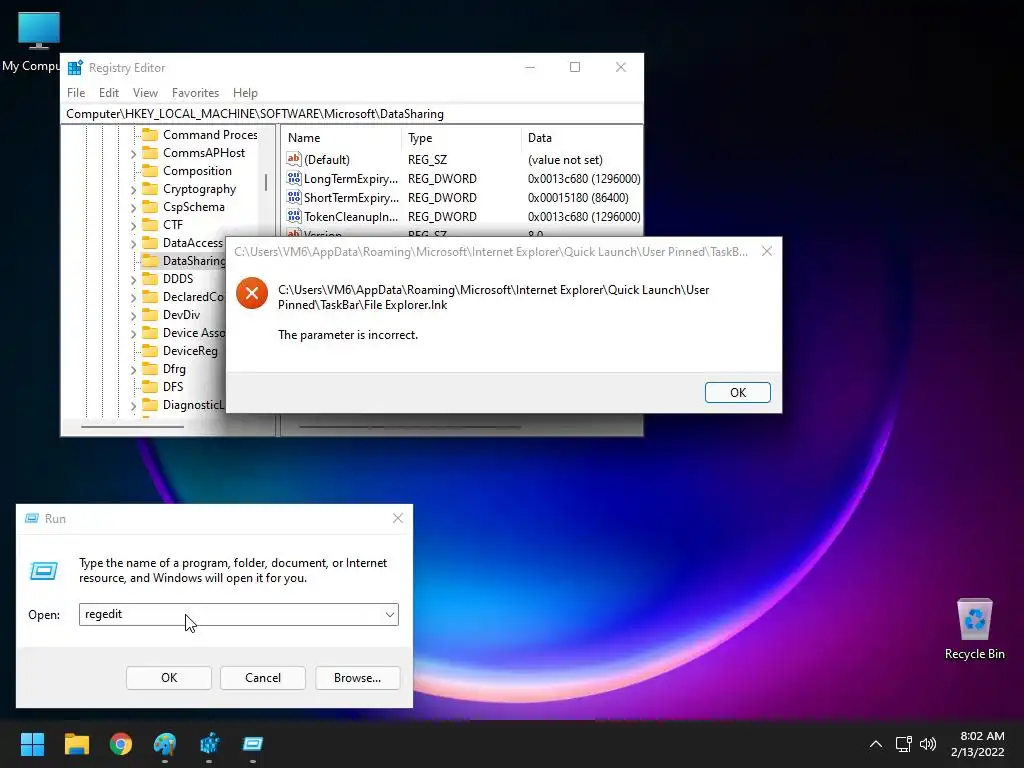Image resolution: width=1024 pixels, height=768 pixels.
Task: Select the Recycle Bin desktop icon
Action: [x=974, y=630]
